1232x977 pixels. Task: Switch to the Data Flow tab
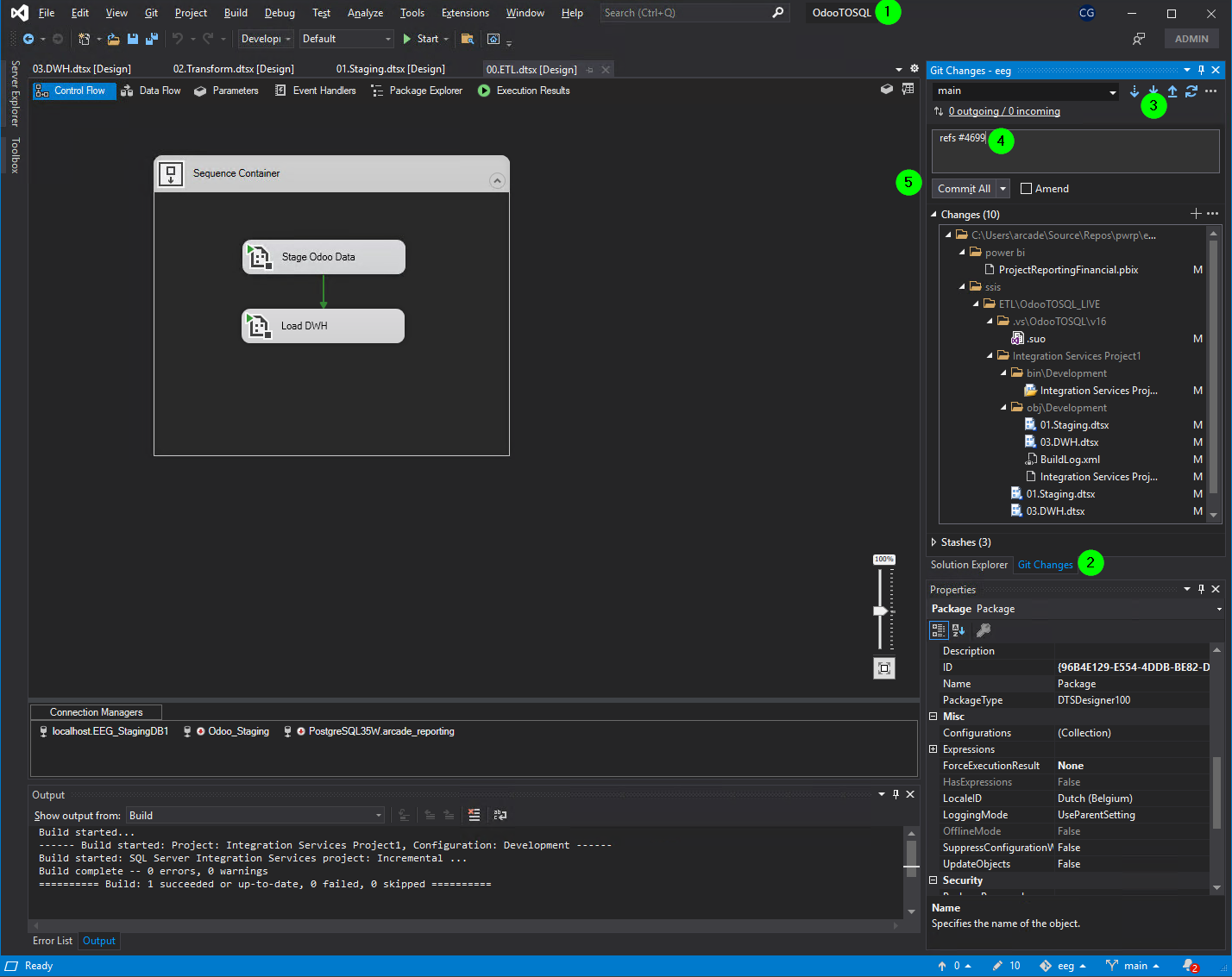coord(151,91)
